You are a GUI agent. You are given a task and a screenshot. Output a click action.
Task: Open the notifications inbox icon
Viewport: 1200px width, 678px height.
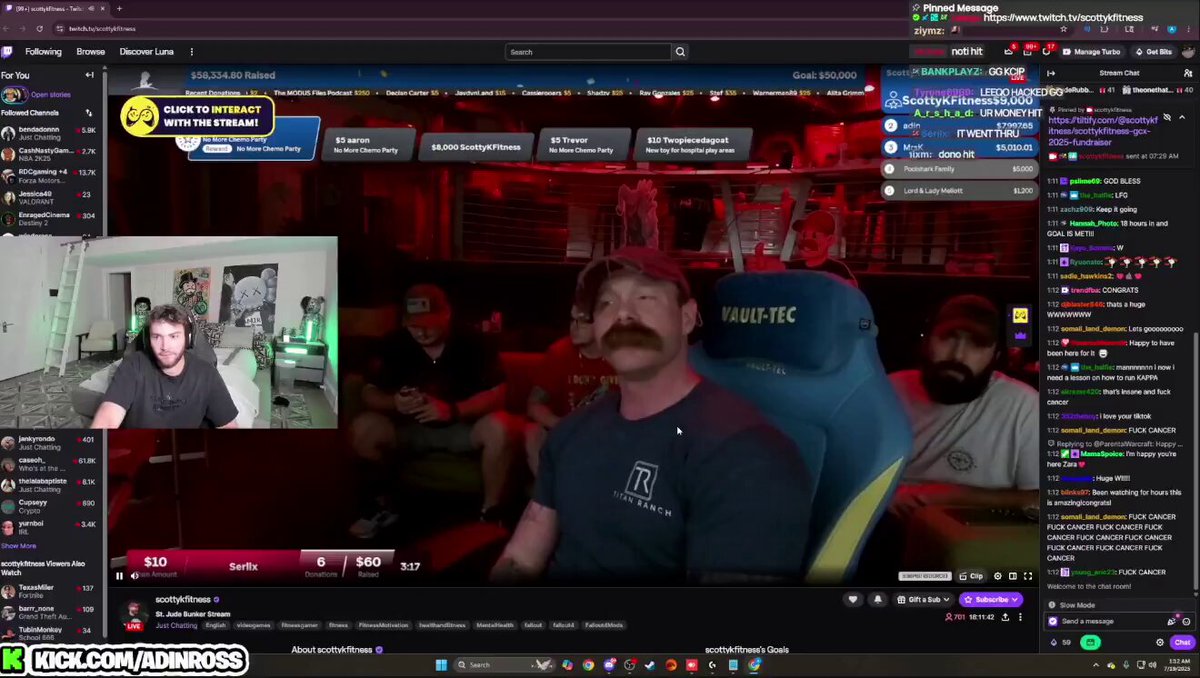(1027, 52)
